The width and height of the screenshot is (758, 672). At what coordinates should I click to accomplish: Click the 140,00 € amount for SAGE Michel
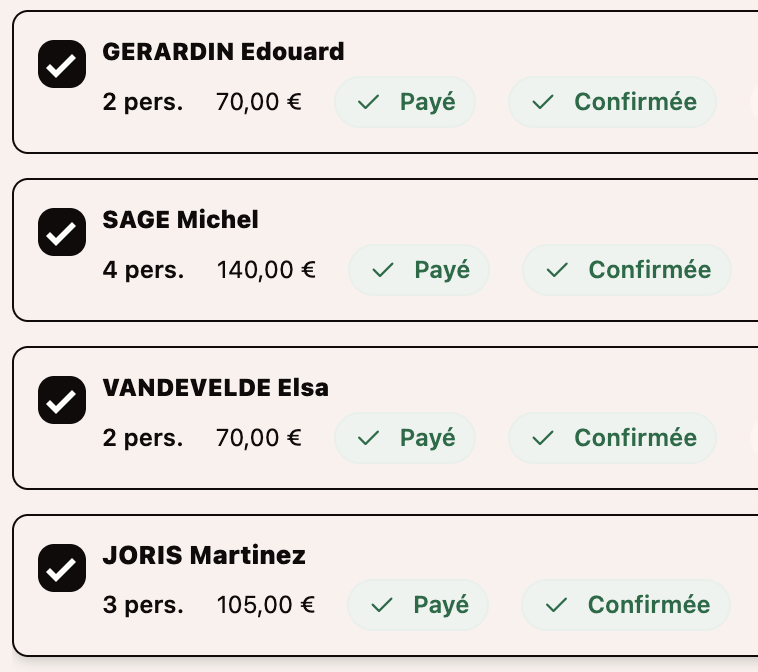click(266, 270)
